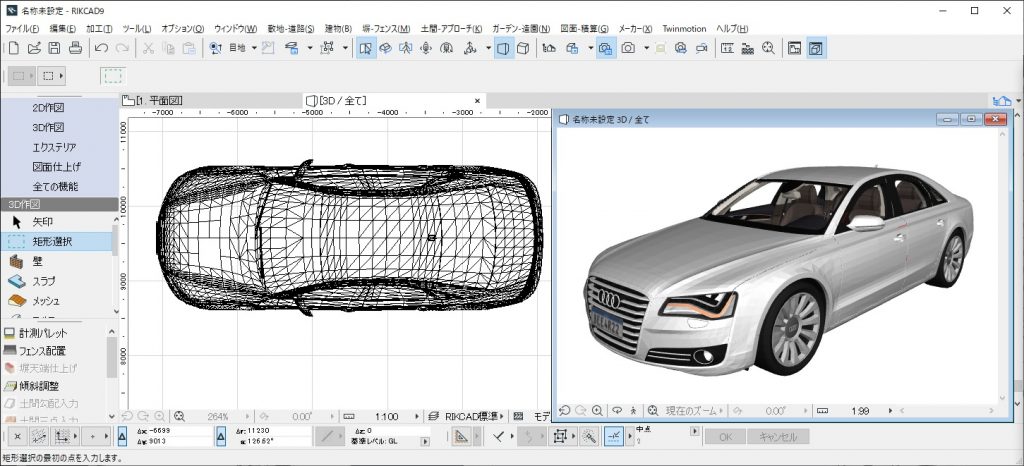The height and width of the screenshot is (466, 1024).
Task: Click fit-to-window icon in floor plan footer
Action: [x=180, y=416]
